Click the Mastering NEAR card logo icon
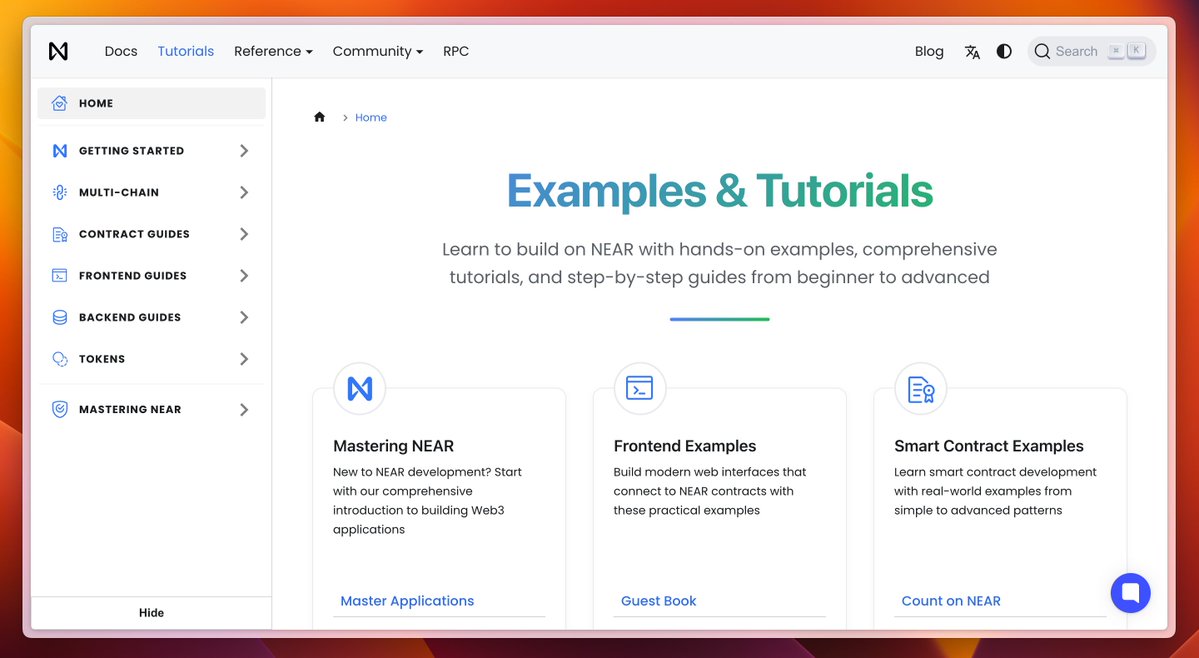This screenshot has width=1199, height=658. pyautogui.click(x=359, y=388)
